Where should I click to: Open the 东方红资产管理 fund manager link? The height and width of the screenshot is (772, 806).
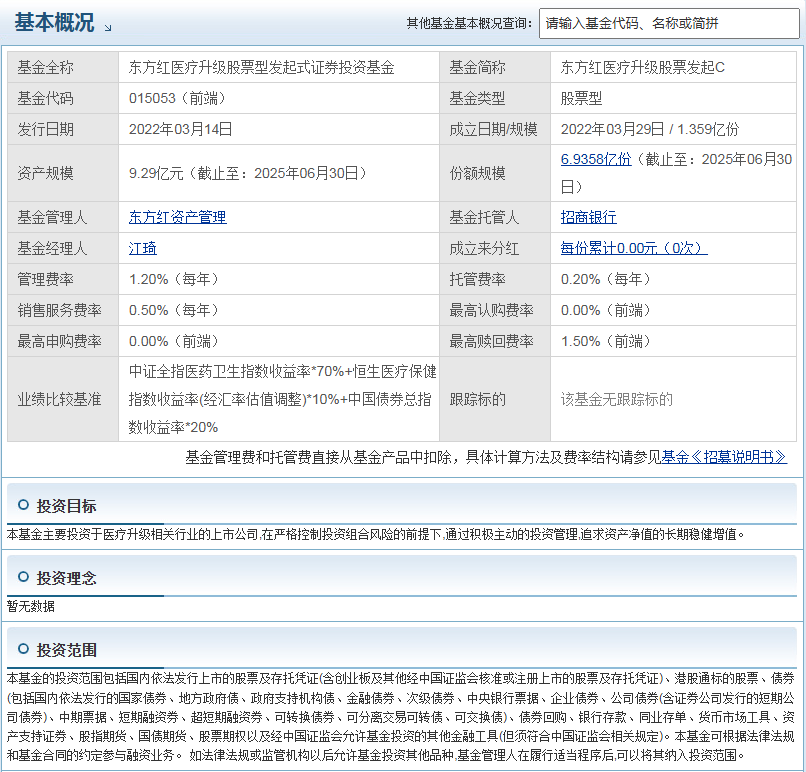(177, 217)
